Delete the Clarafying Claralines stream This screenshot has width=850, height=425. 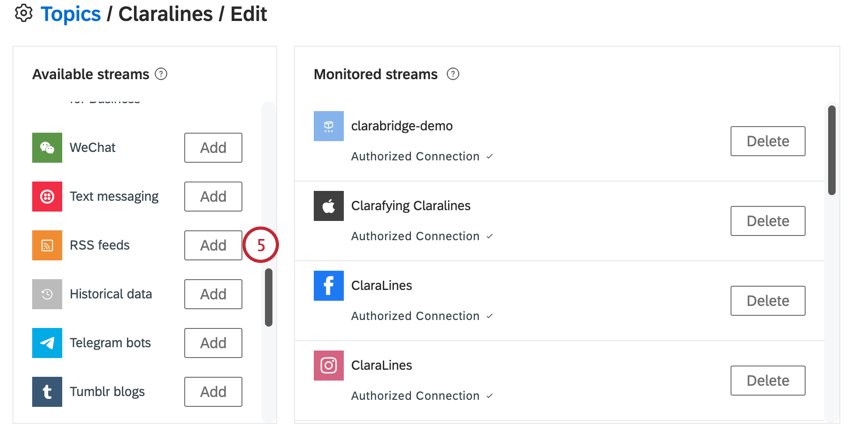tap(768, 221)
